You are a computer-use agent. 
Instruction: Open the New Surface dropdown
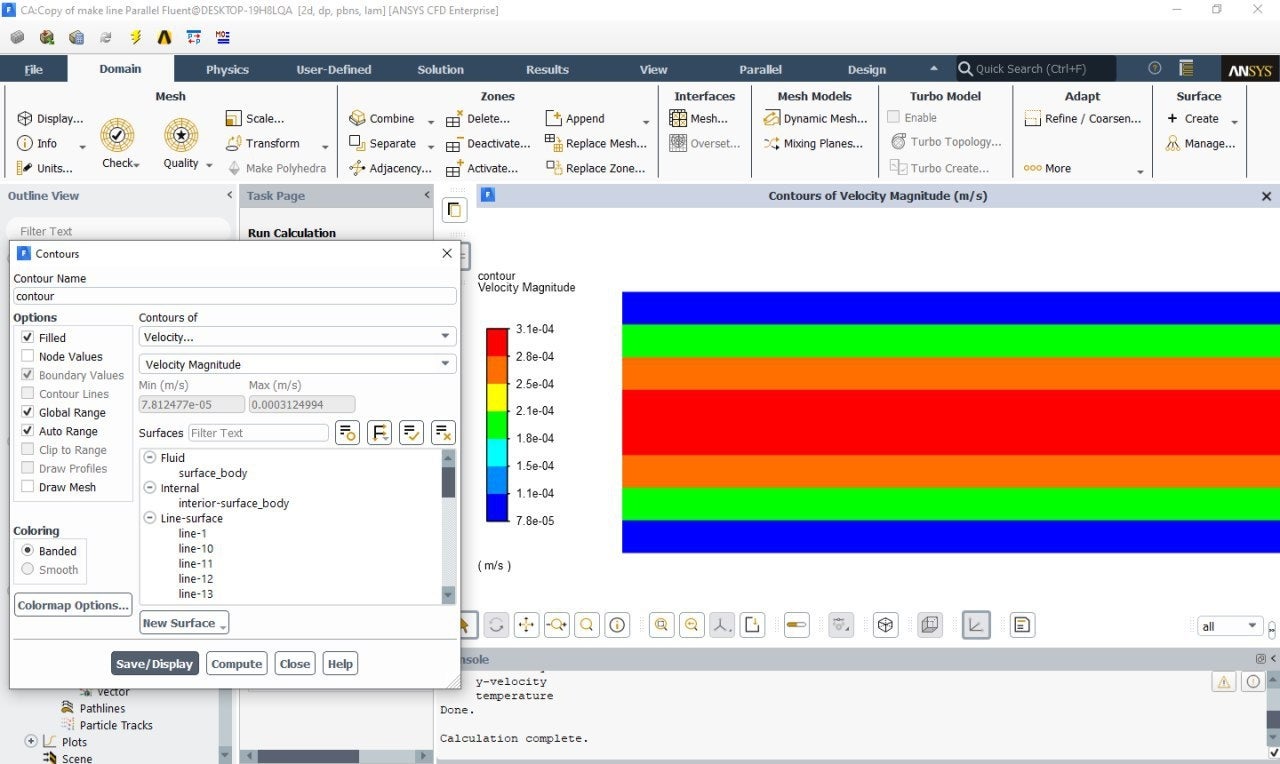(x=184, y=623)
